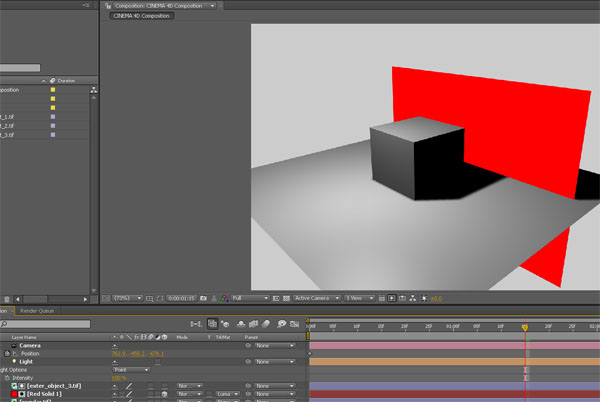Open the Active Camera view dropdown
Screen dimensions: 600x402
click(316, 298)
